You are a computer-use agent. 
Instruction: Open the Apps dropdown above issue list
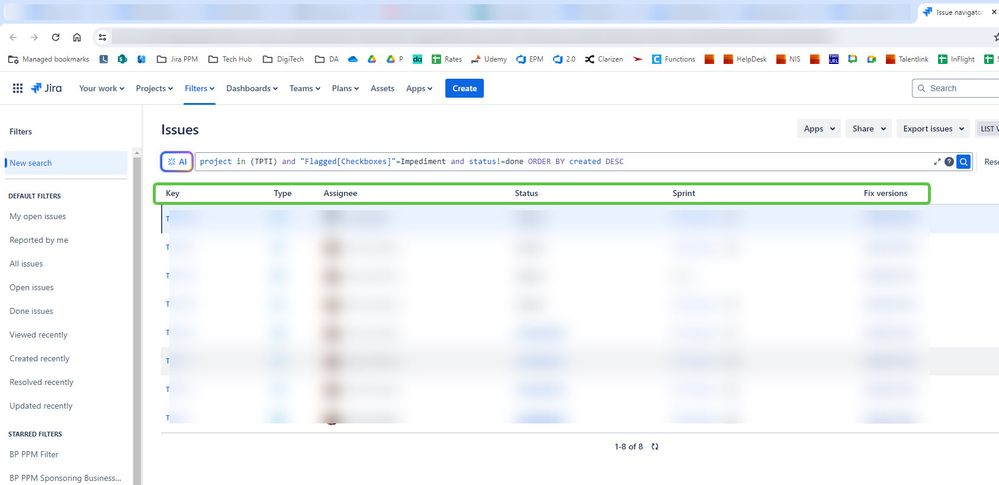(x=819, y=129)
